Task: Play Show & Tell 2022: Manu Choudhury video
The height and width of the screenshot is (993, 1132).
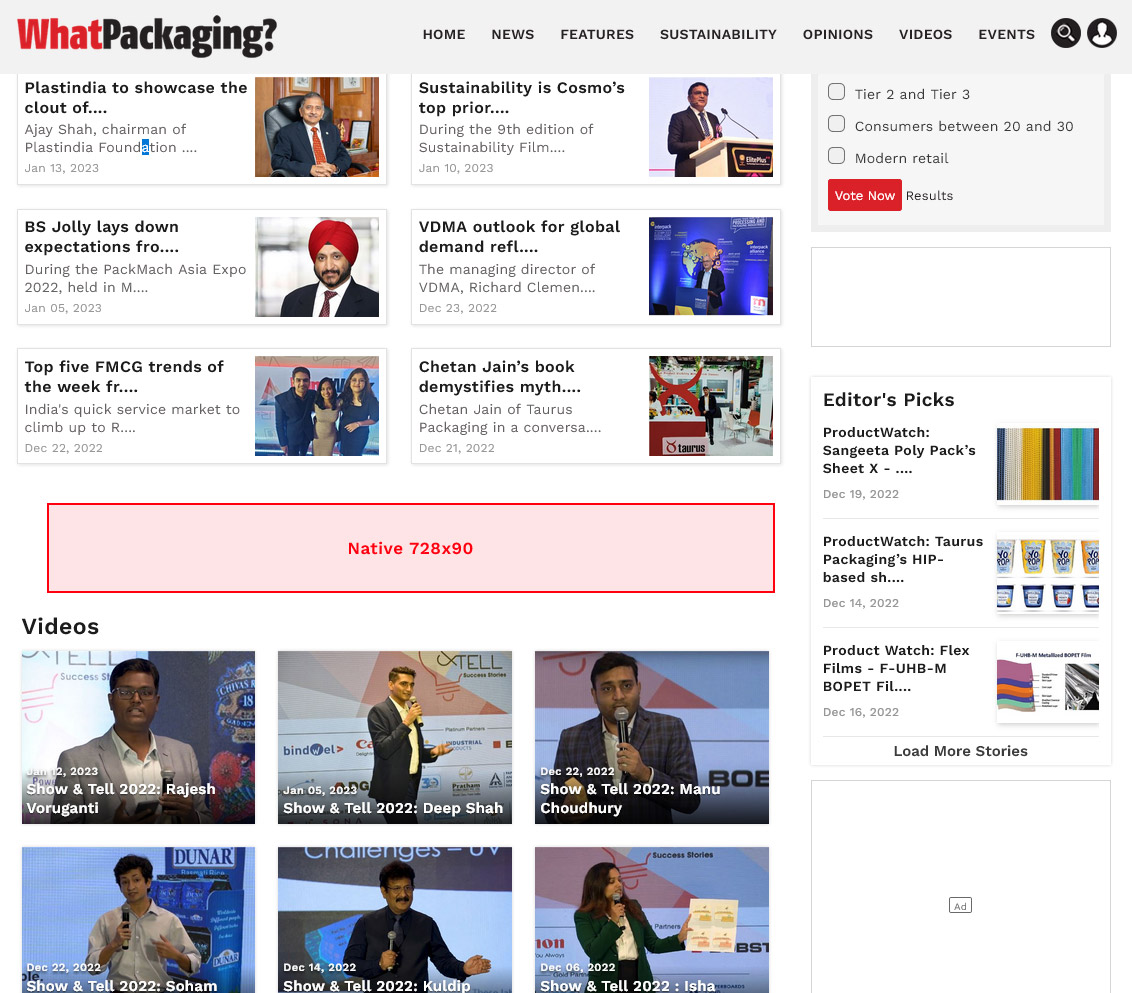Action: [652, 737]
